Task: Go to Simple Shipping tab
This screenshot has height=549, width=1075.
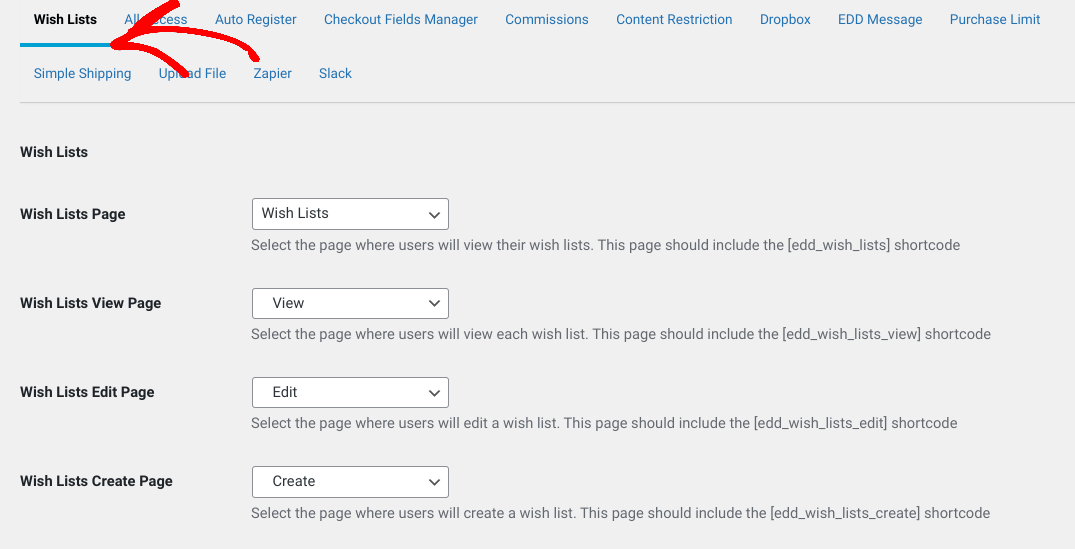Action: [x=82, y=73]
